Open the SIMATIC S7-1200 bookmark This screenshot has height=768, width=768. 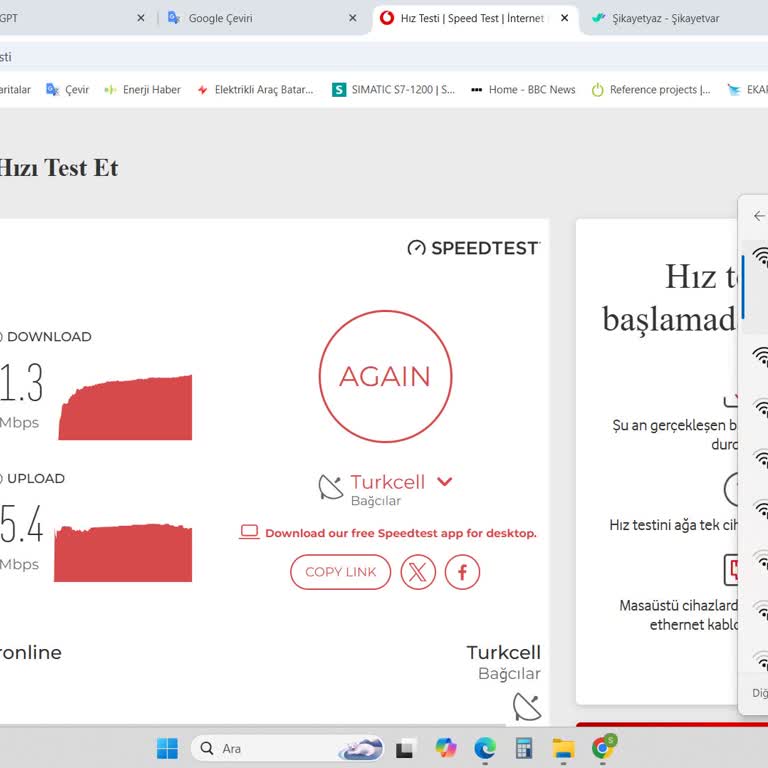393,90
